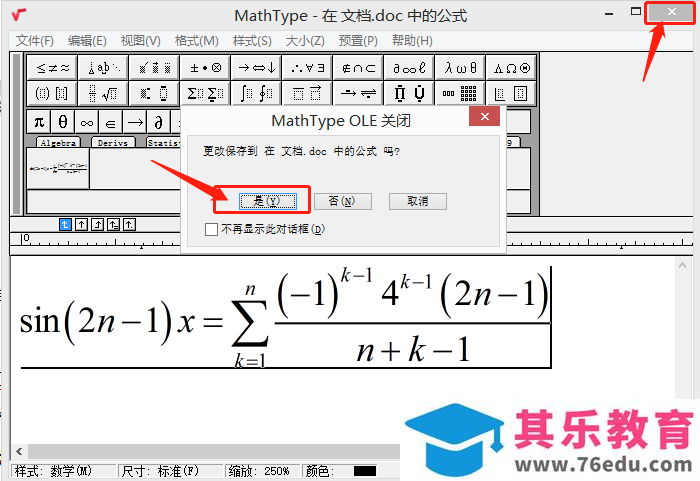Open the boxes templates palette
700x481 pixels.
point(511,93)
